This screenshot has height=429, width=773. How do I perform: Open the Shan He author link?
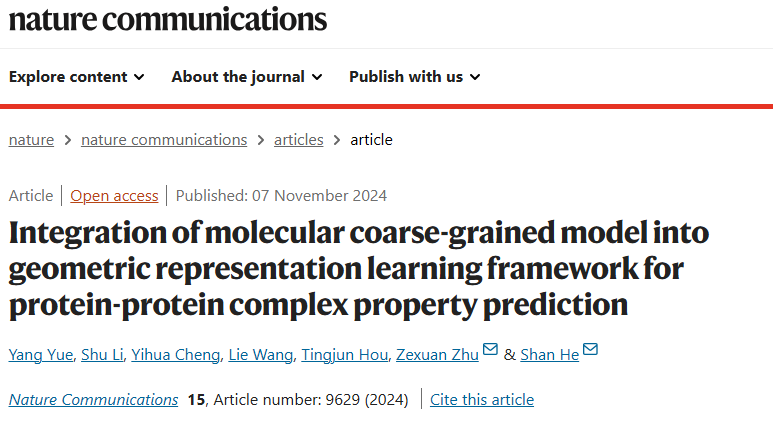(549, 354)
